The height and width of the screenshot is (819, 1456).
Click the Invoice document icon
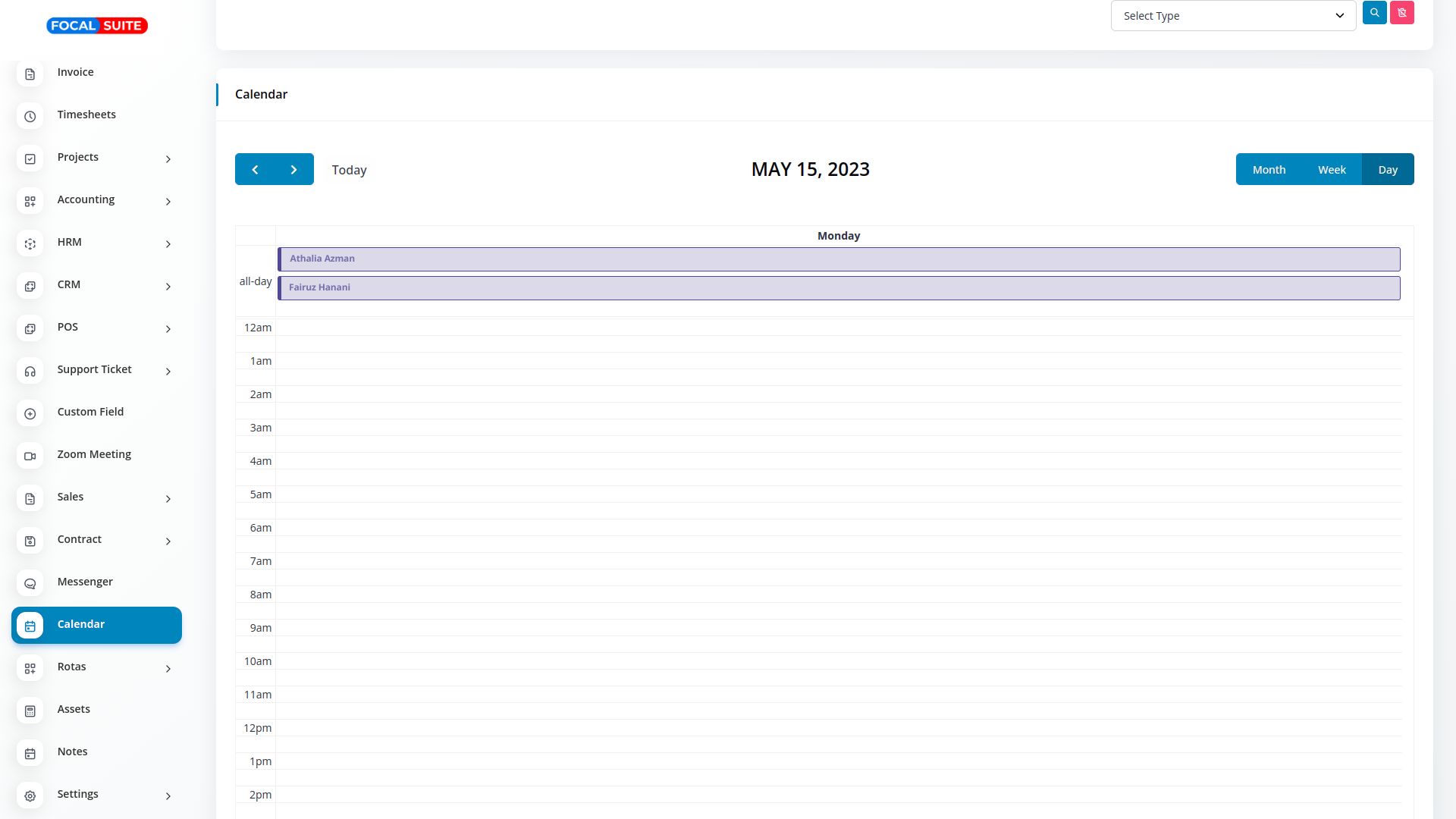(30, 74)
